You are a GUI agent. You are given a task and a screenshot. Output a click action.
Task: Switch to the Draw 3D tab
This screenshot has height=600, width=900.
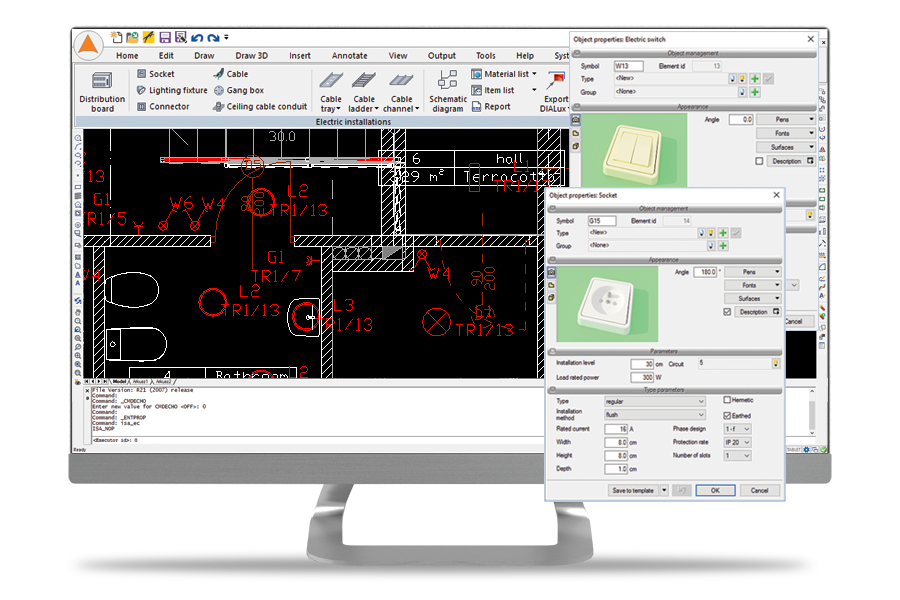(251, 56)
